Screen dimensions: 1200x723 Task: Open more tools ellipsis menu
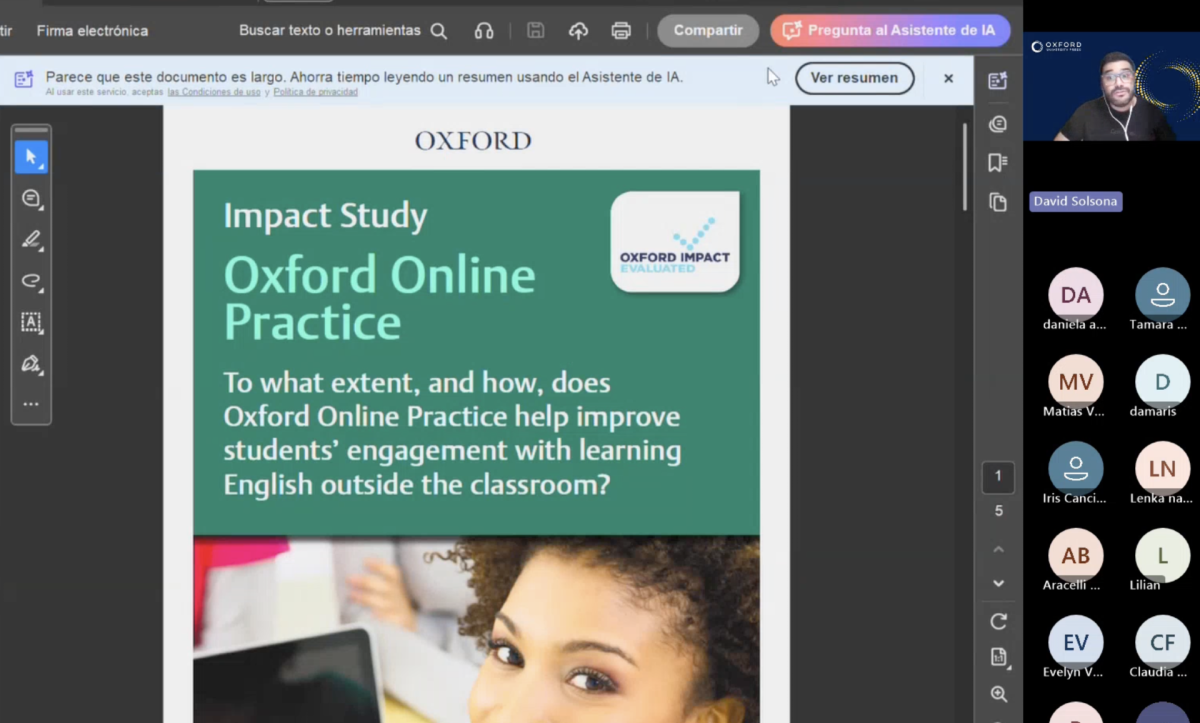click(x=31, y=405)
